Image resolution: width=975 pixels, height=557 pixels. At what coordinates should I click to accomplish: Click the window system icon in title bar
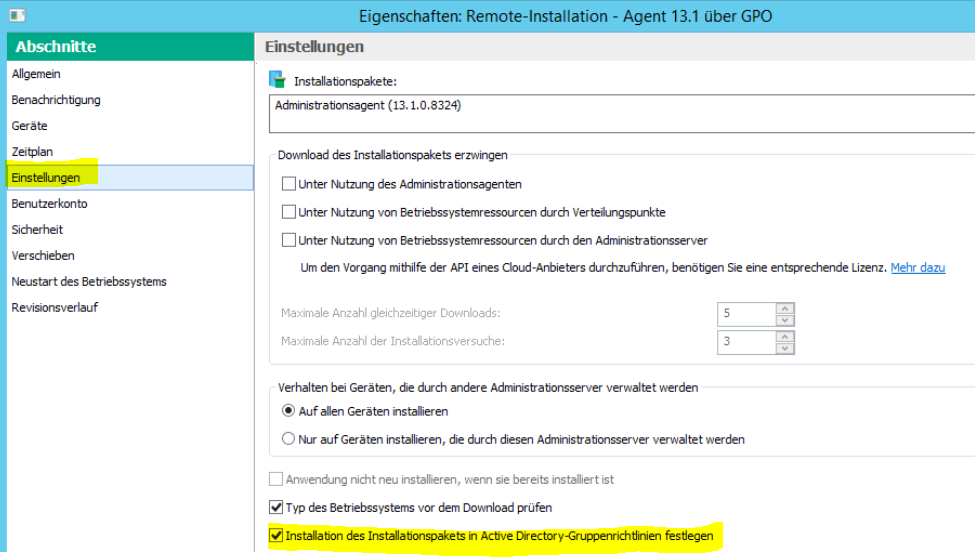click(17, 15)
